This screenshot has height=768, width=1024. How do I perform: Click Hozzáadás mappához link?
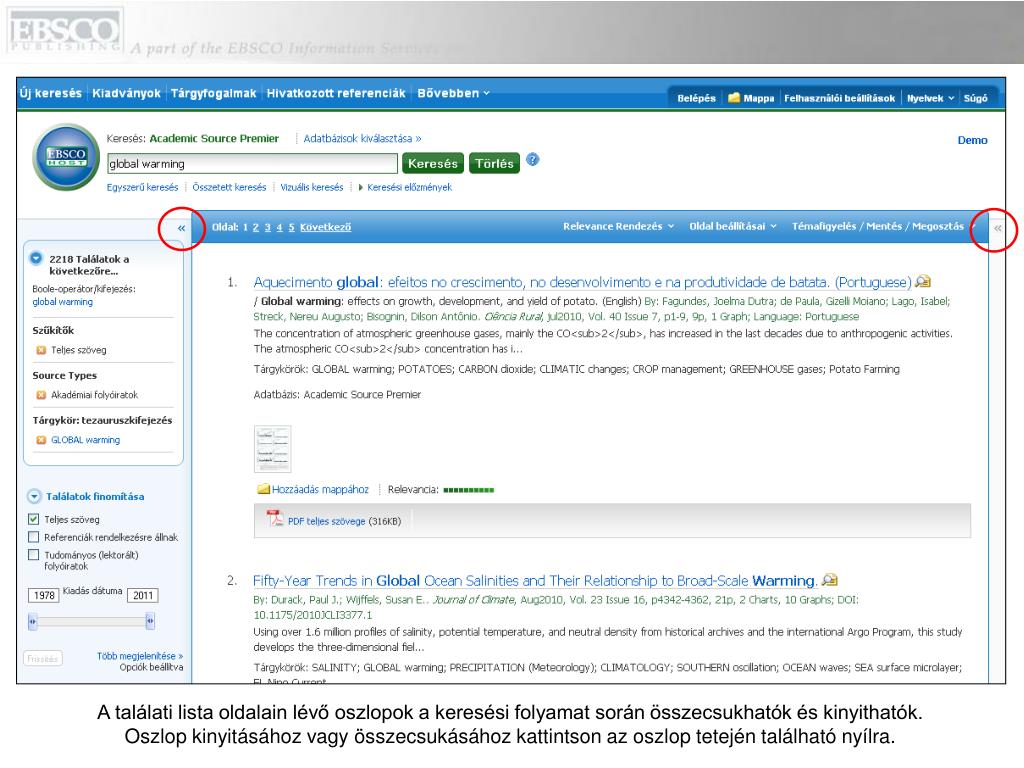point(320,489)
